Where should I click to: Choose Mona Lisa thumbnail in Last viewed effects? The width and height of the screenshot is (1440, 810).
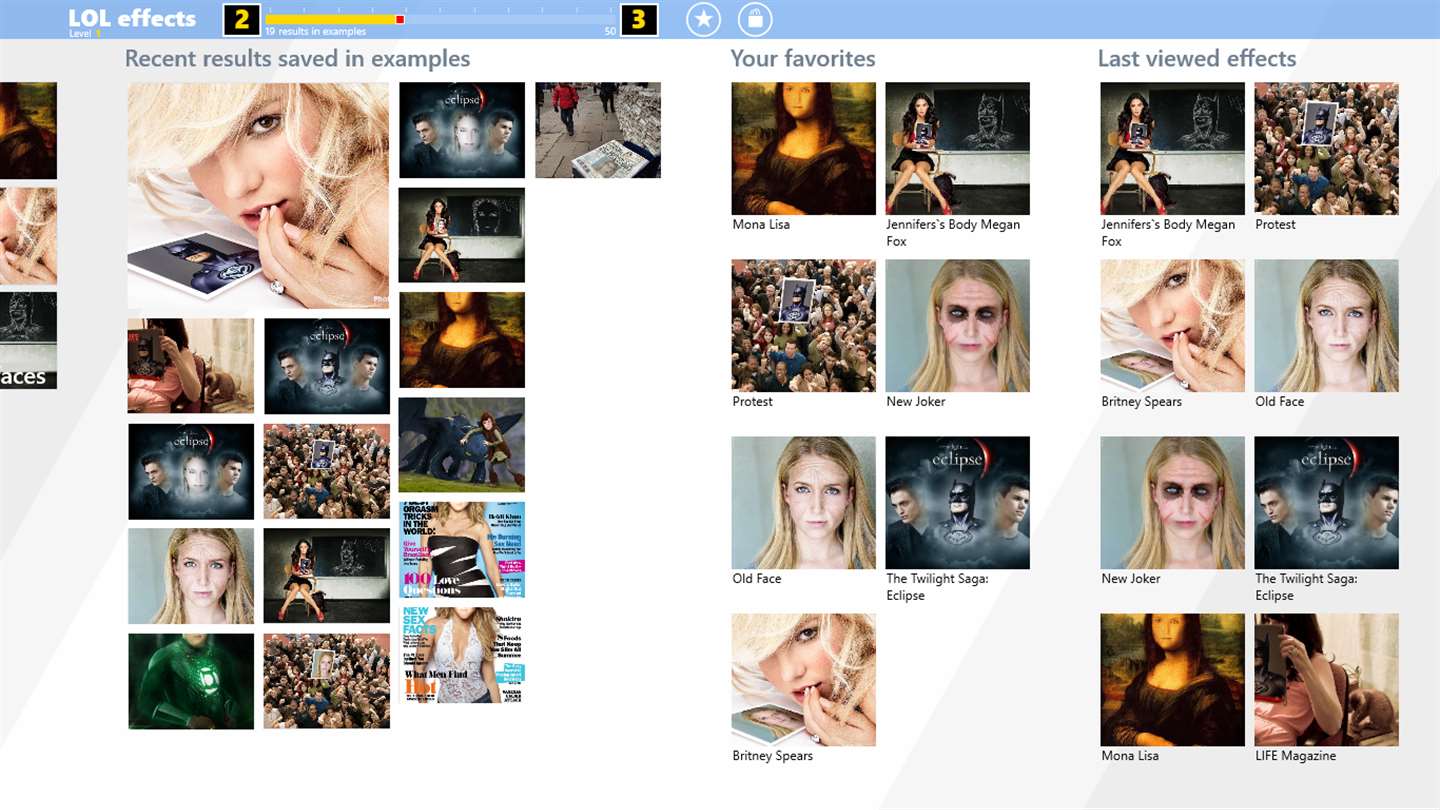1173,680
